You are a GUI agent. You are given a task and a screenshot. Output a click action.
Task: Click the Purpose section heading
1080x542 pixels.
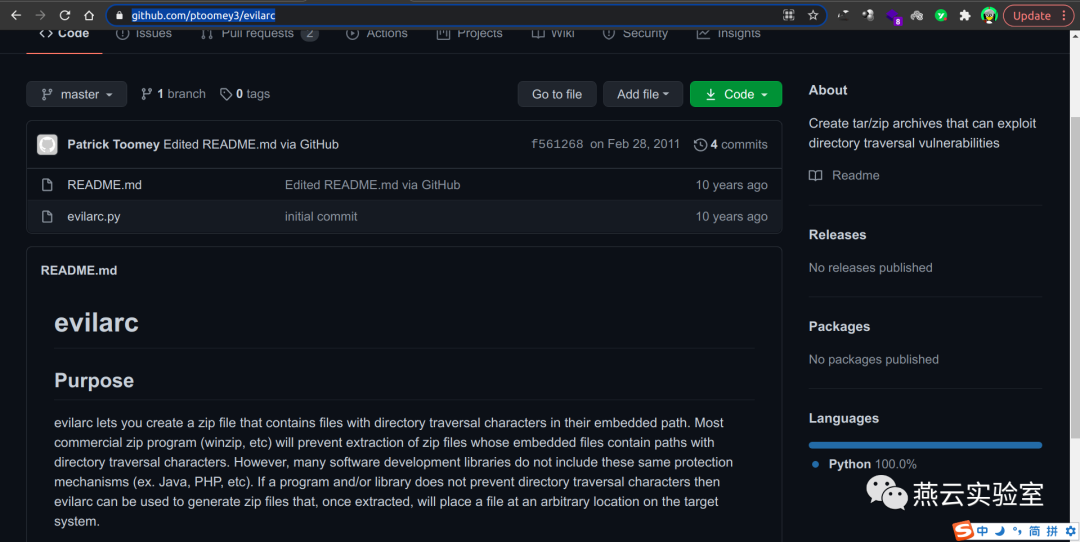tap(94, 380)
